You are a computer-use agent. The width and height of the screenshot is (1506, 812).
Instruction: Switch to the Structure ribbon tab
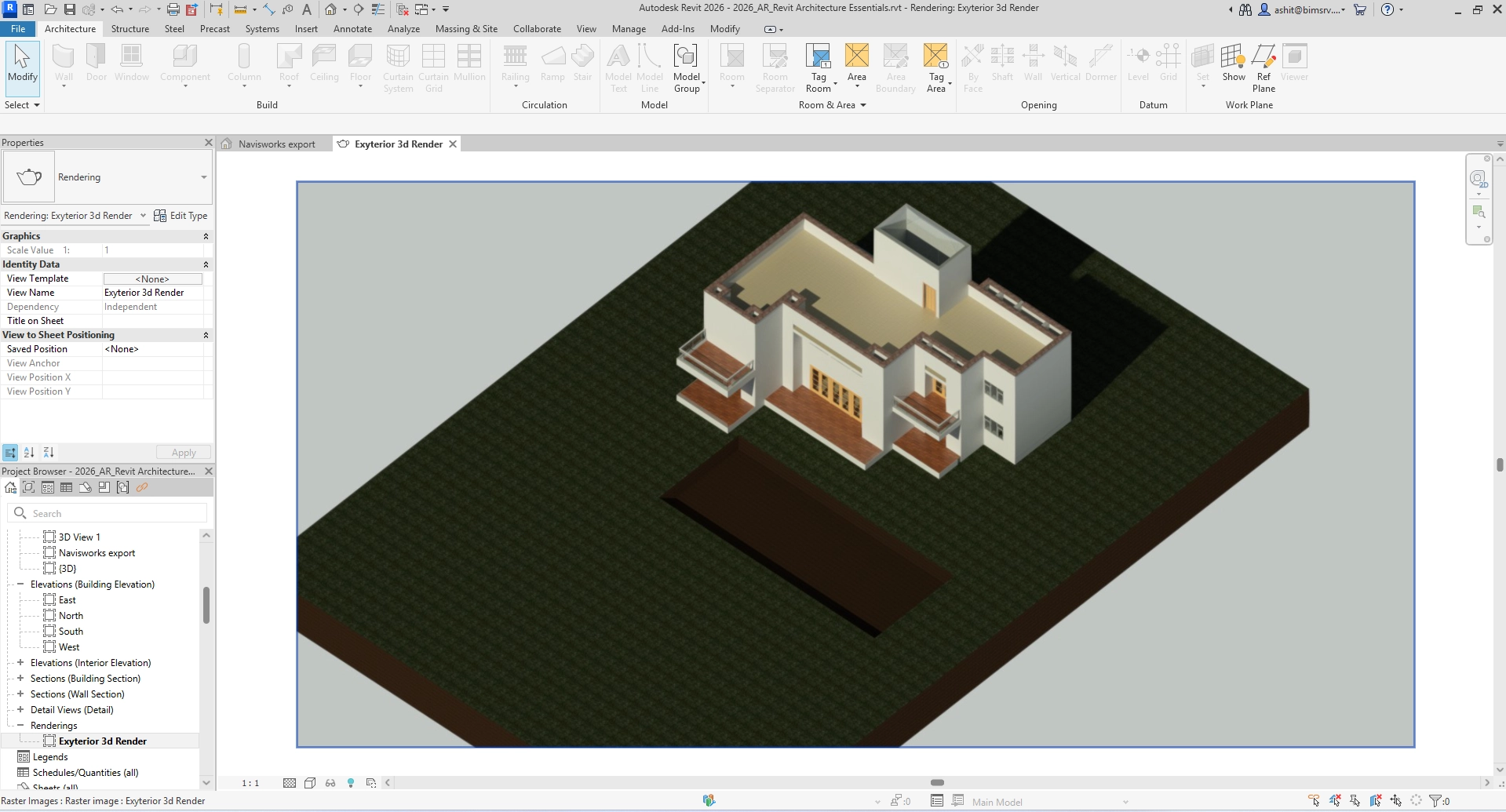(130, 29)
